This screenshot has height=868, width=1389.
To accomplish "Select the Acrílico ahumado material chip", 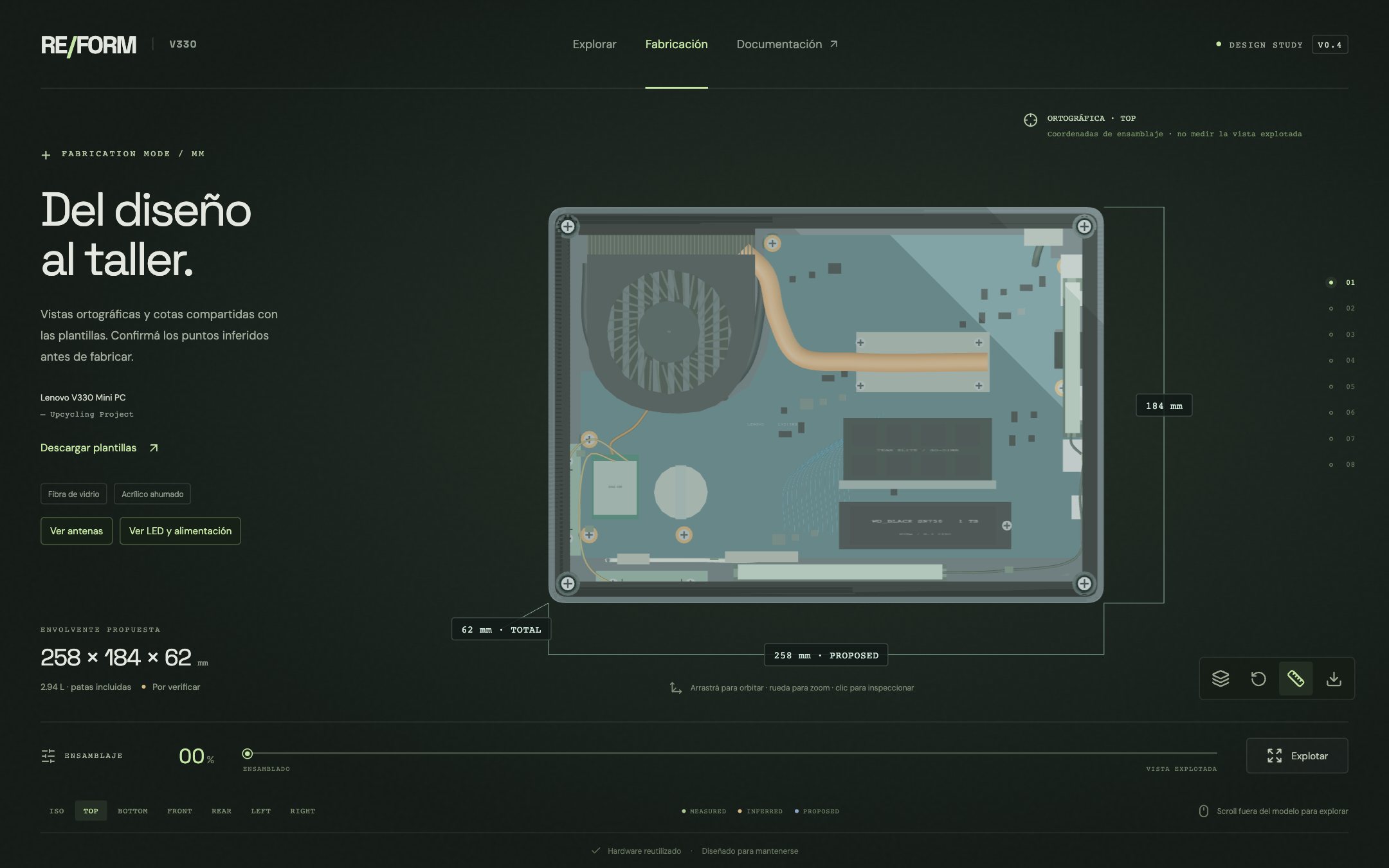I will (x=152, y=494).
